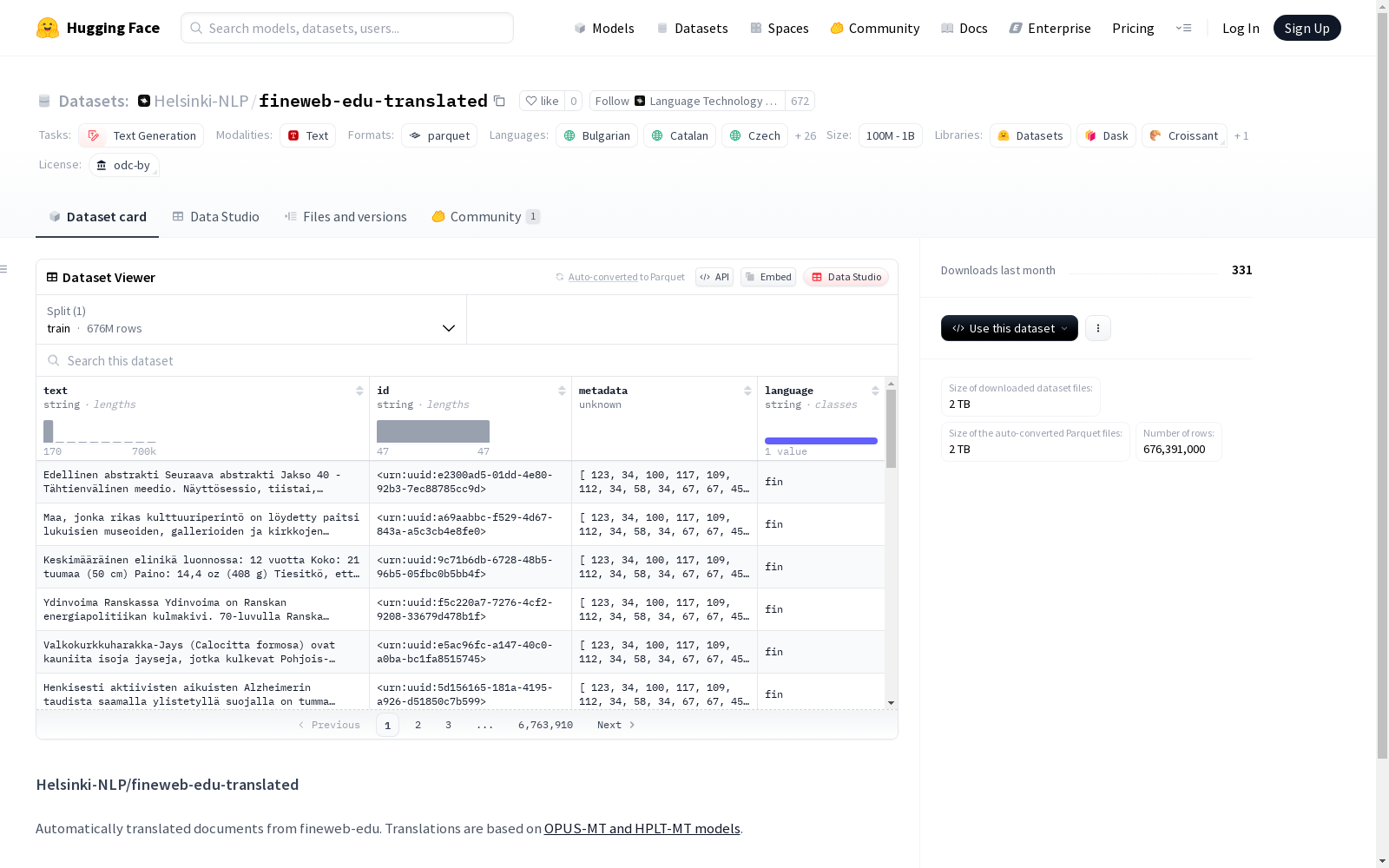The width and height of the screenshot is (1389, 868).
Task: Click the language class distribution bar
Action: (x=821, y=441)
